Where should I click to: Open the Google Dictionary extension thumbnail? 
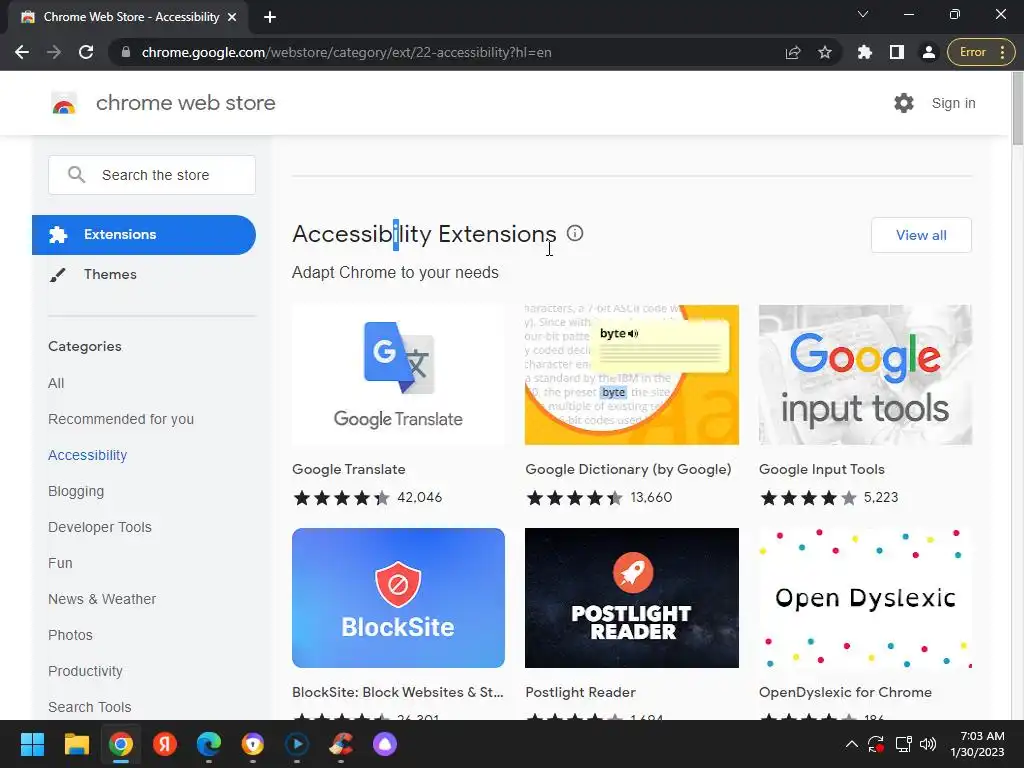pyautogui.click(x=632, y=375)
